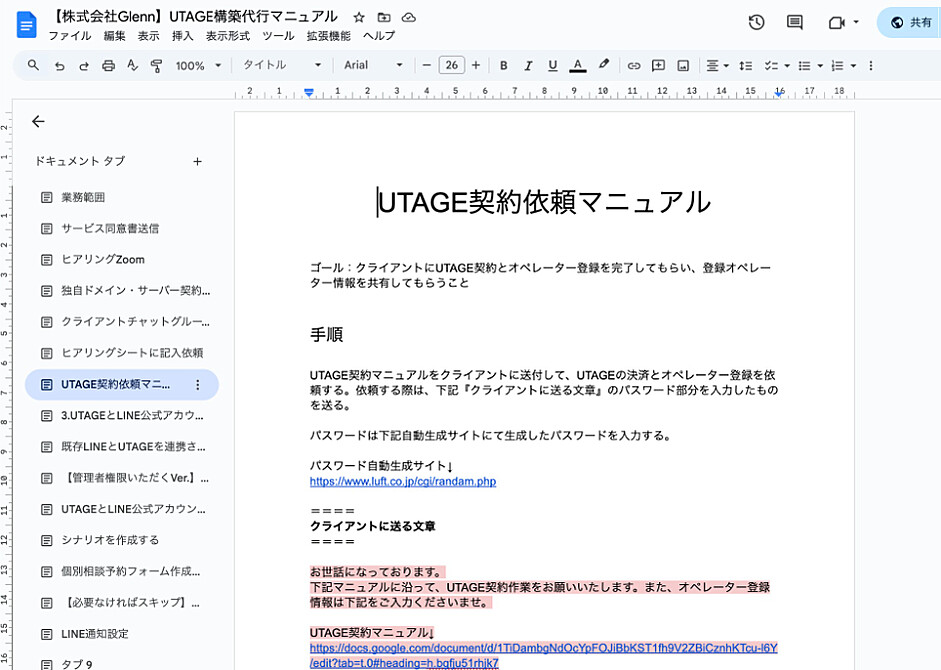Switch to the ヒアリングZoom tab
The width and height of the screenshot is (941, 670).
point(122,260)
